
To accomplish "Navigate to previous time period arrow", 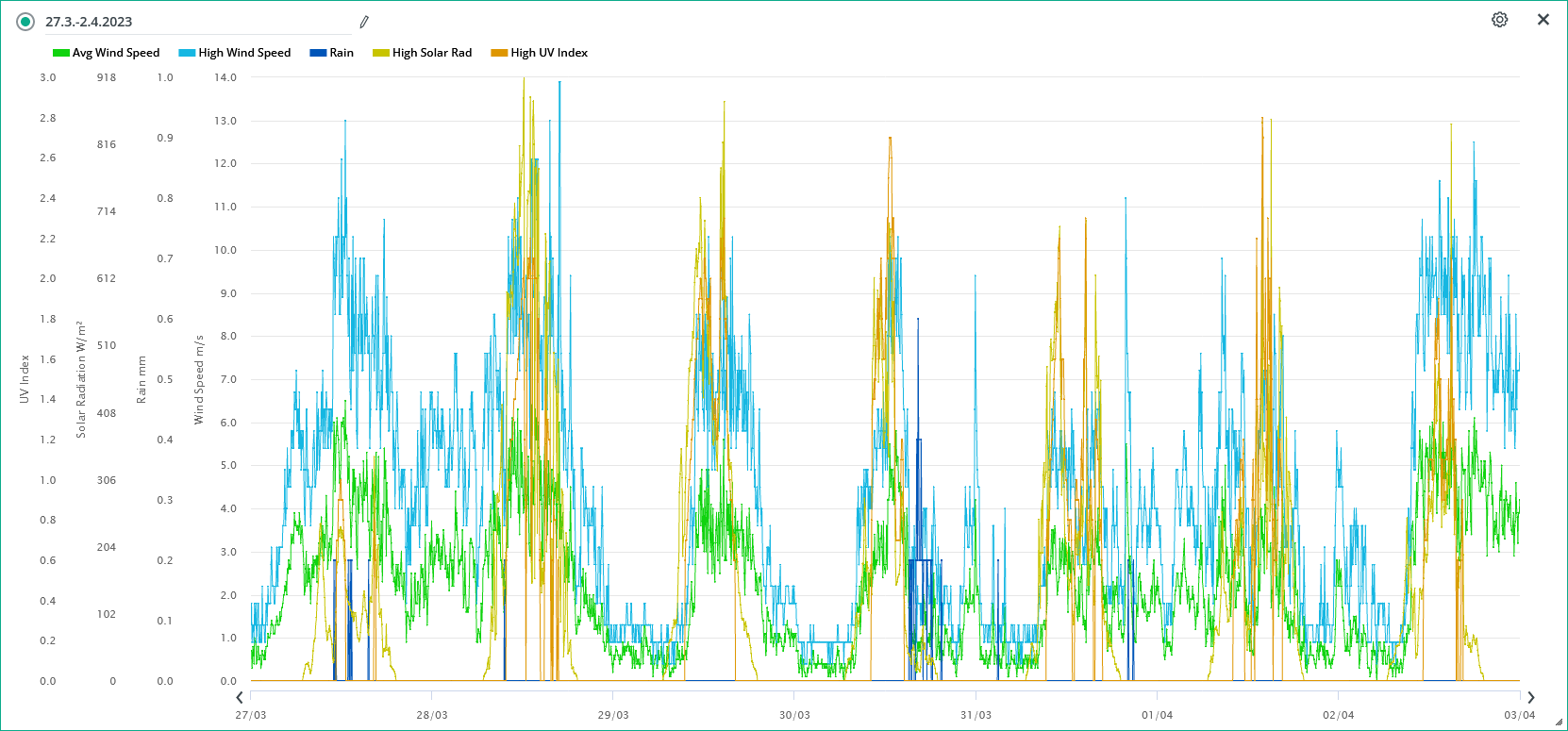I will (240, 697).
